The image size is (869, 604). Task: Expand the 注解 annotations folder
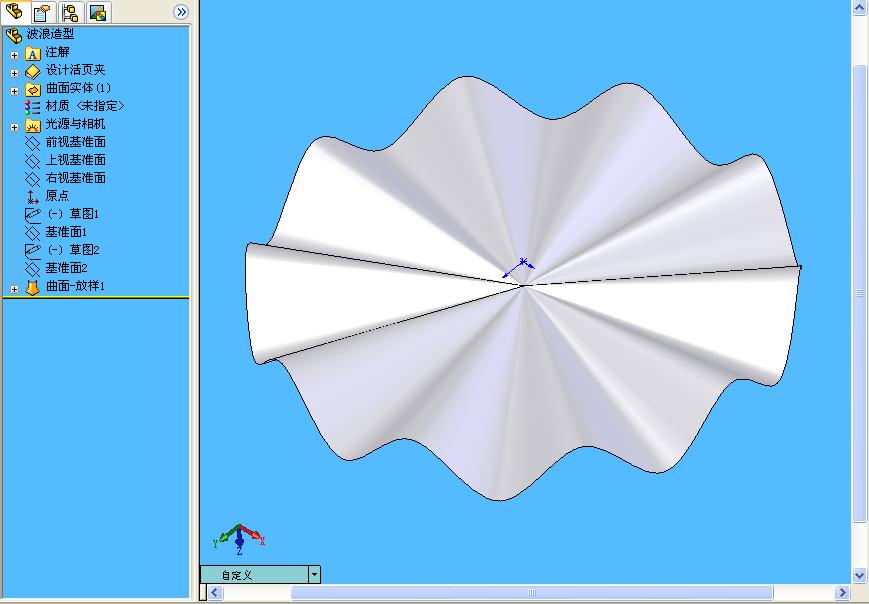pyautogui.click(x=14, y=55)
